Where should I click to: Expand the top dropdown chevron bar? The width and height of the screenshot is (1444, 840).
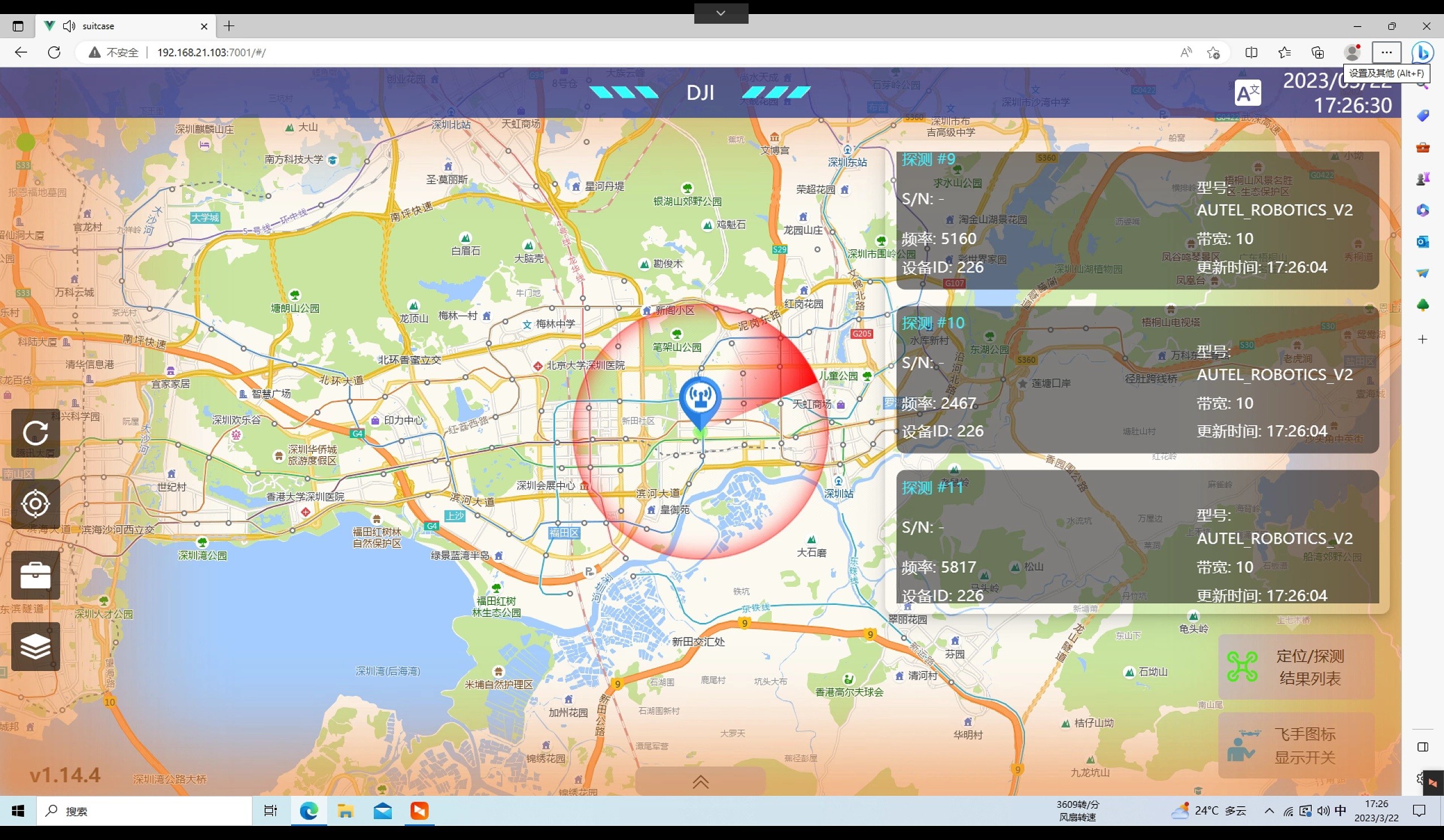pos(720,12)
